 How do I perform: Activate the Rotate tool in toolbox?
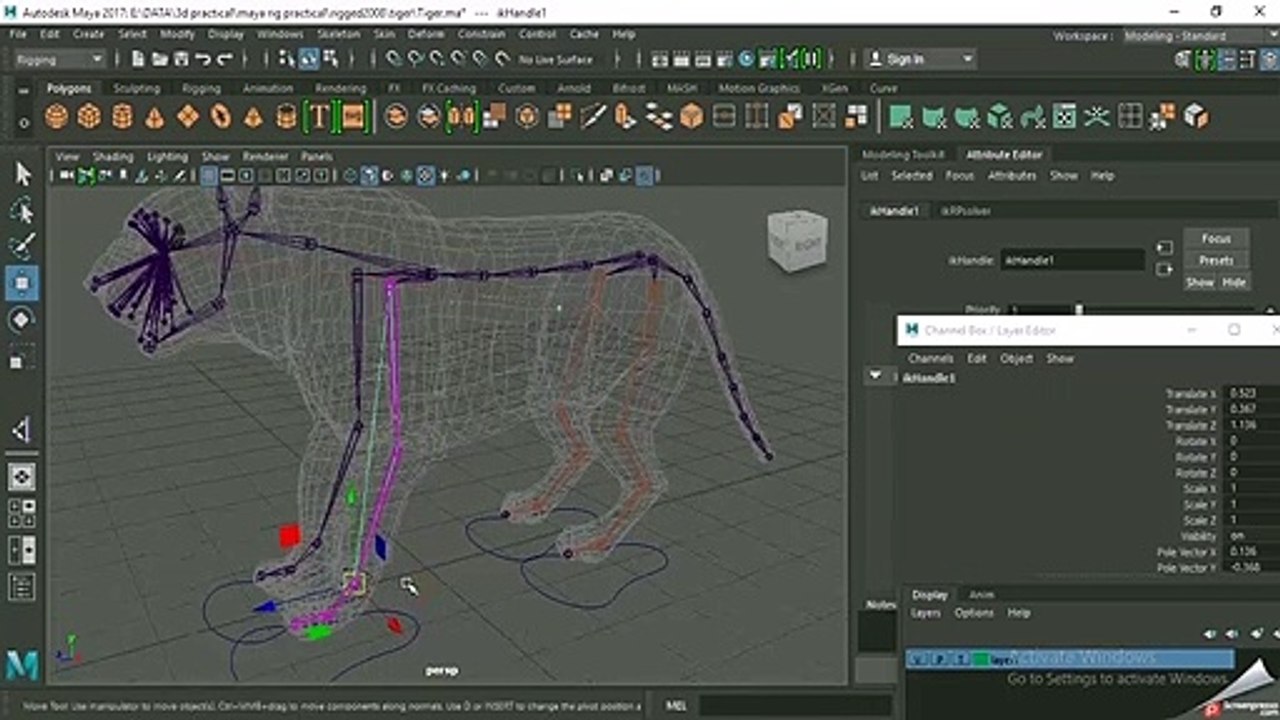(22, 320)
